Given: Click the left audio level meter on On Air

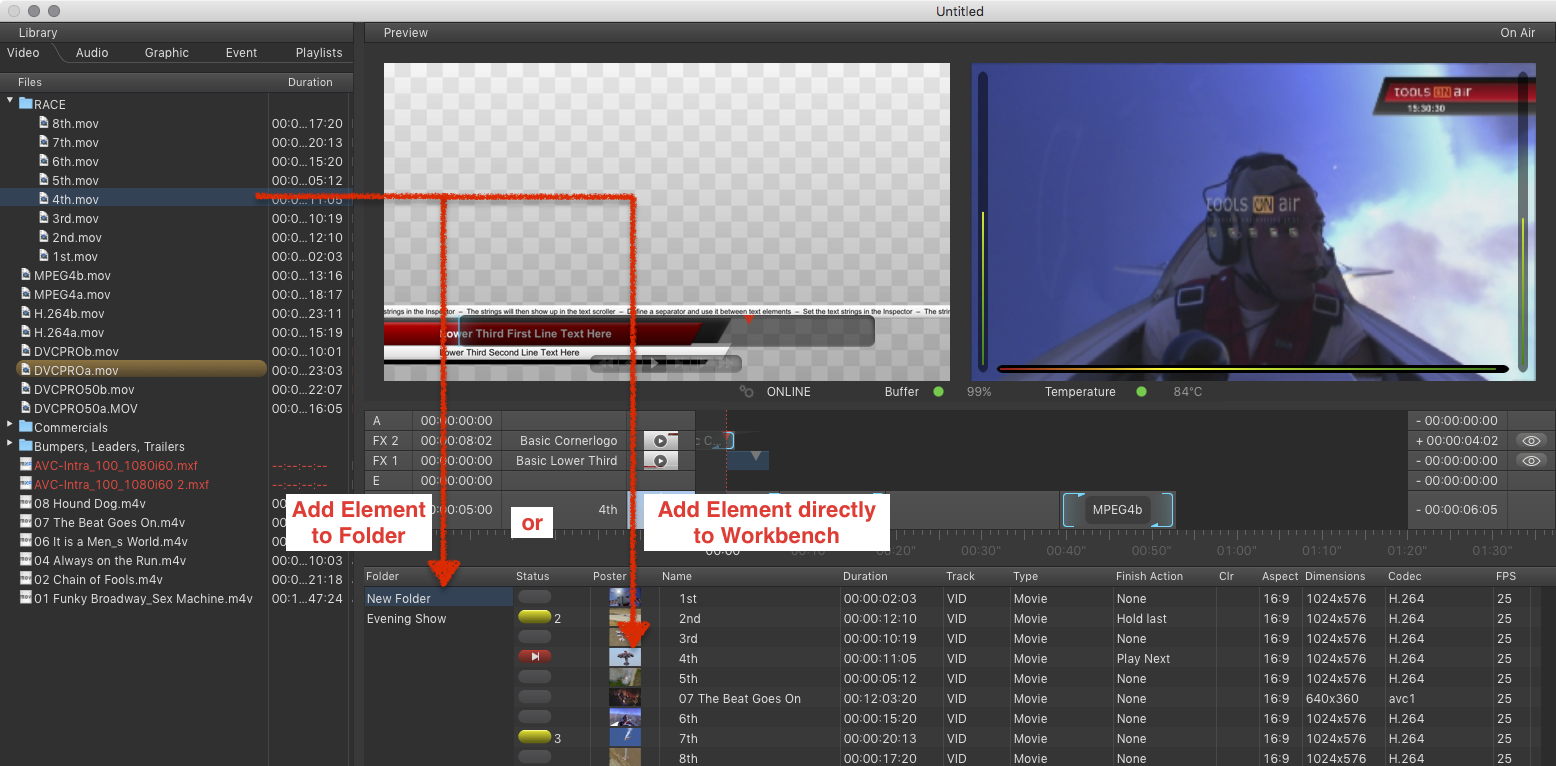Looking at the screenshot, I should point(982,220).
